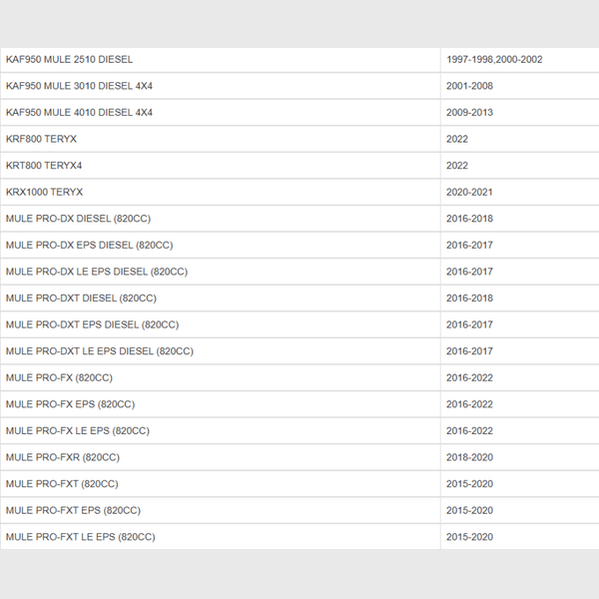Select the MULE PRO-FXT (820CC) model cell
This screenshot has height=599, width=599.
pos(220,484)
